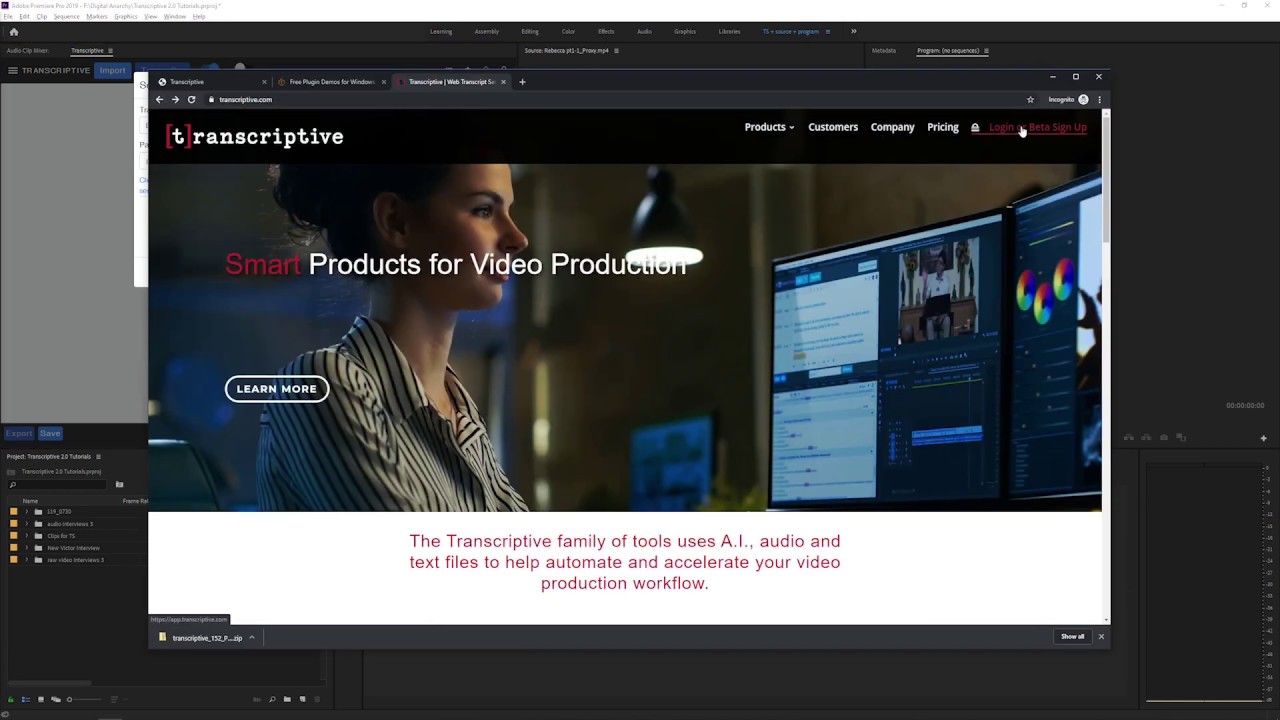The width and height of the screenshot is (1280, 720).
Task: Switch Project panel to freeform view
Action: click(55, 699)
